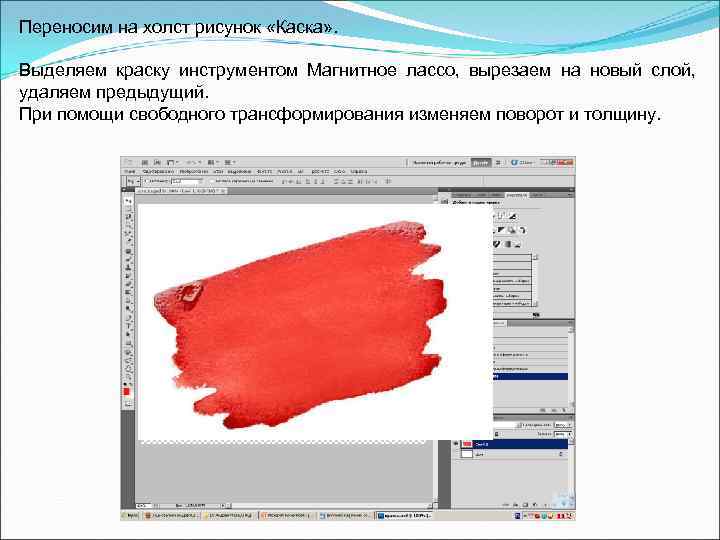This screenshot has width=720, height=540.
Task: Open the Выделение menu
Action: (x=239, y=172)
